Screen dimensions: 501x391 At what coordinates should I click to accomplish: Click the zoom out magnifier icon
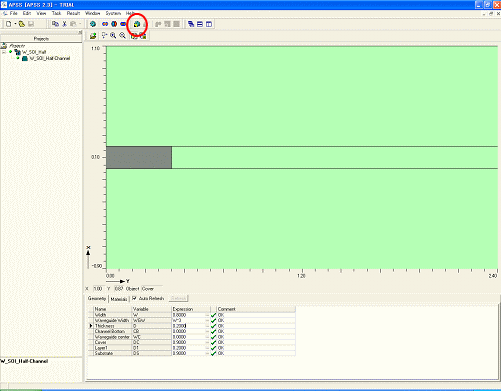point(122,35)
